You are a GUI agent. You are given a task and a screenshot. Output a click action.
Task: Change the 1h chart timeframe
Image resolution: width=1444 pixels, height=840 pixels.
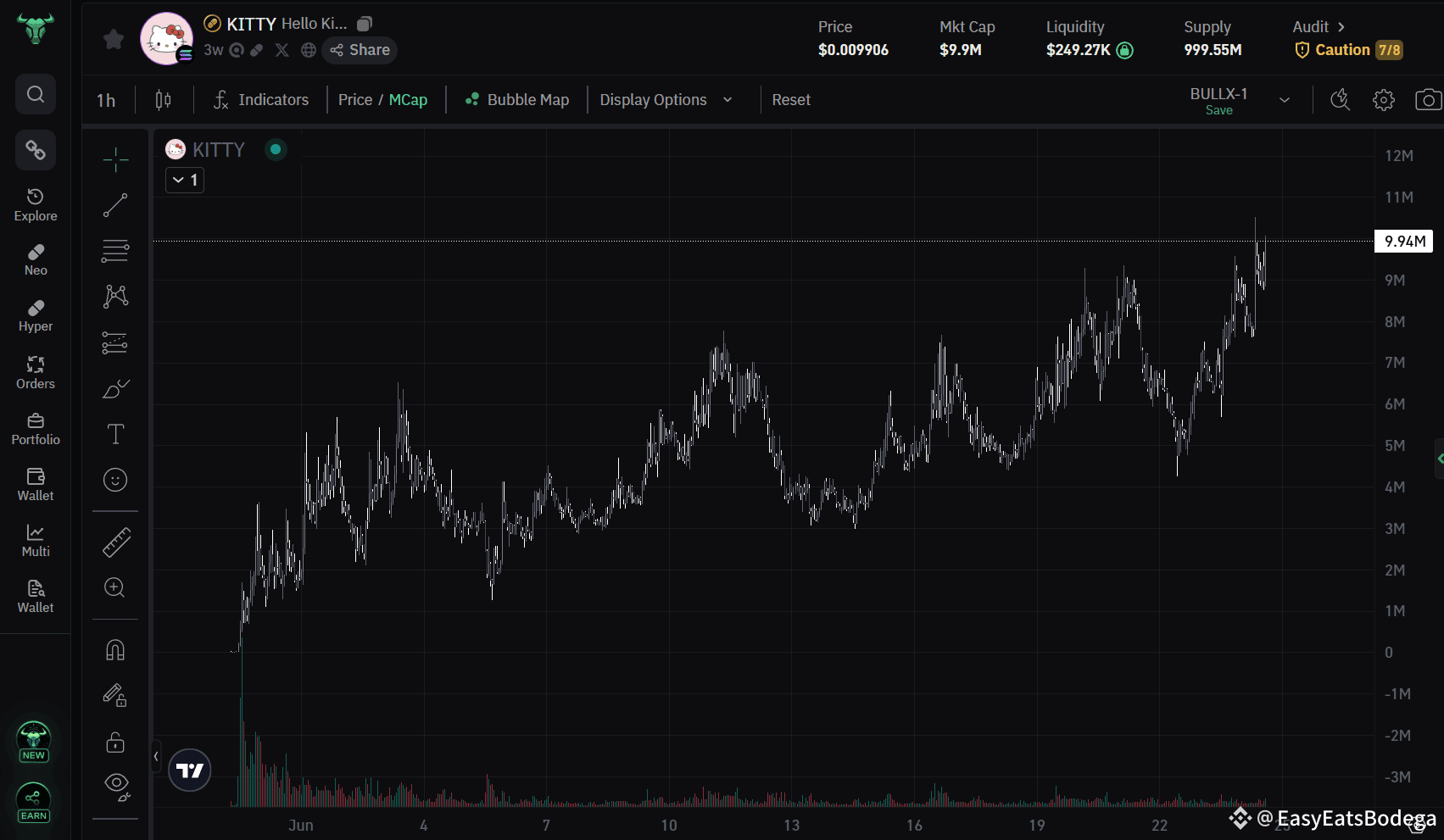pos(106,100)
